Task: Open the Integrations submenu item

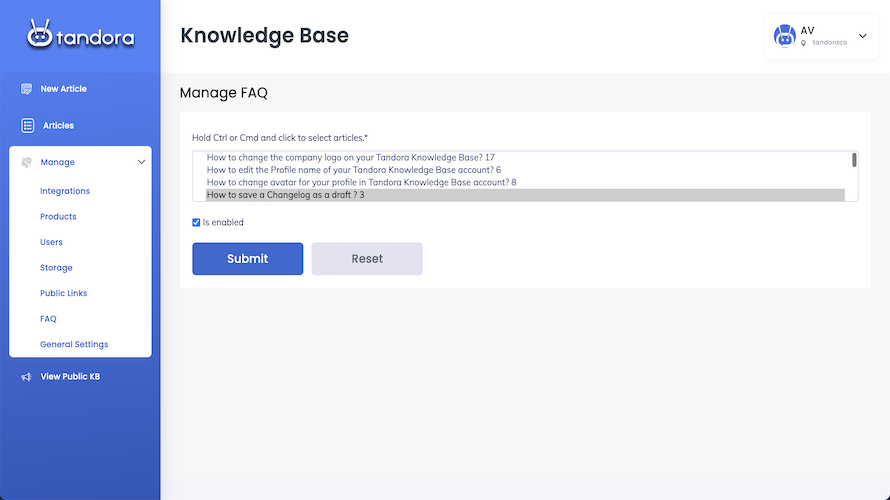Action: (65, 191)
